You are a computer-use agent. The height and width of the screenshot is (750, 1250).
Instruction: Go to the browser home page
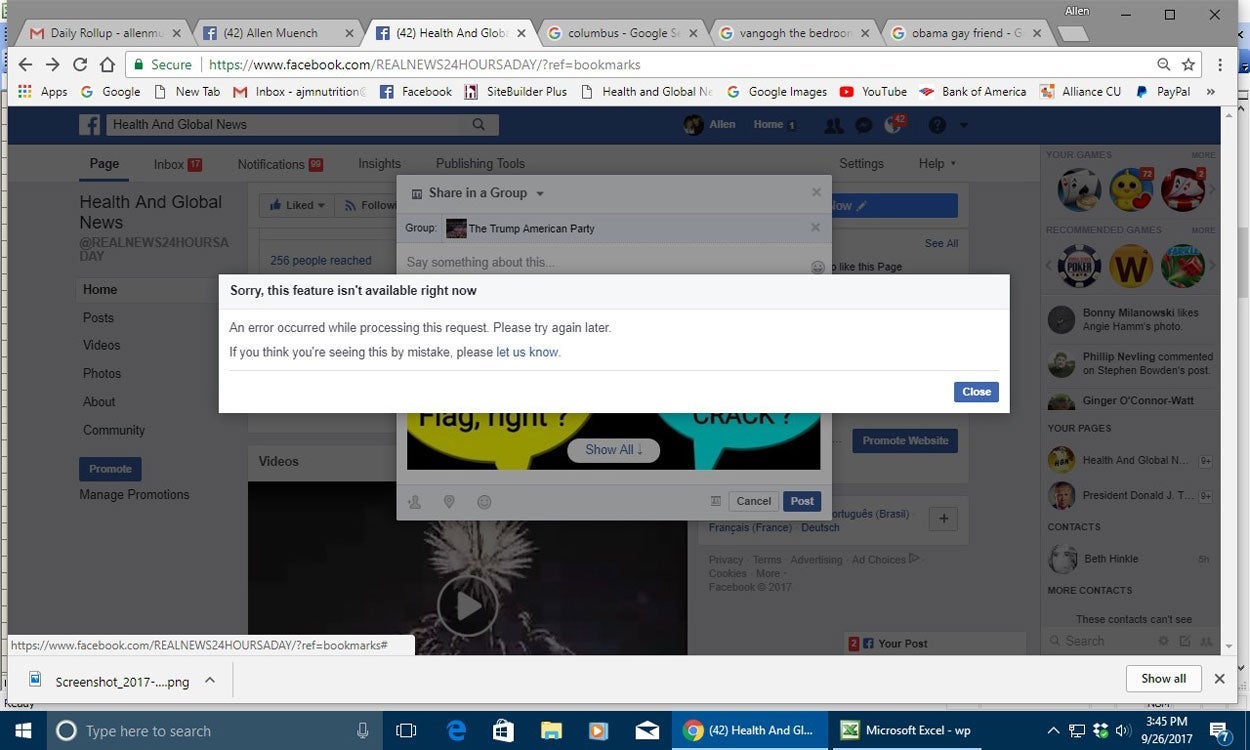(x=107, y=65)
